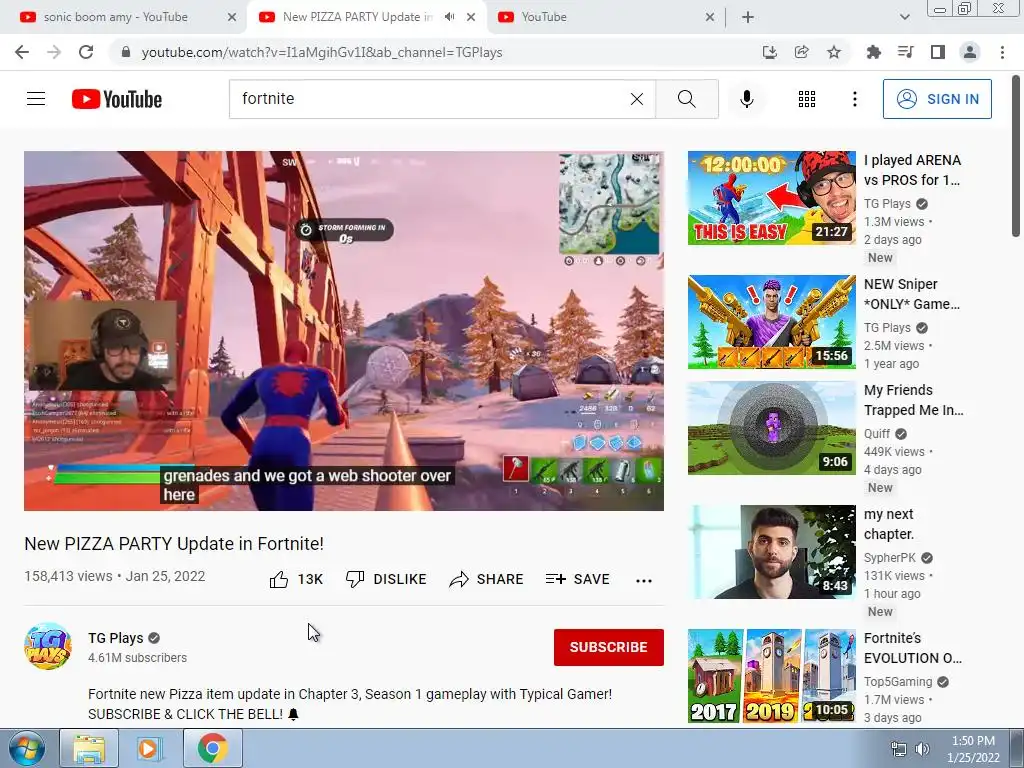Expand the tab search dropdown
The width and height of the screenshot is (1024, 768).
tap(904, 17)
